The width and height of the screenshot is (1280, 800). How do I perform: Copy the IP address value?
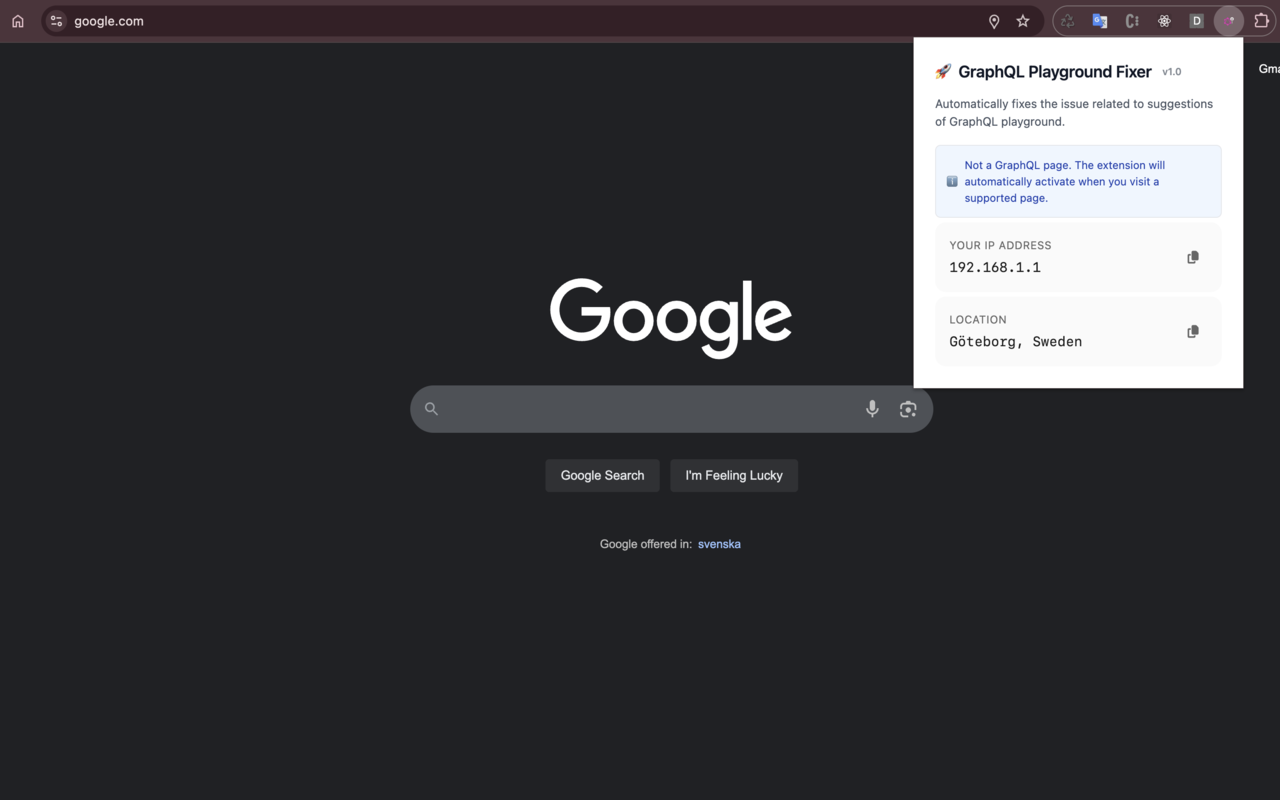coord(1193,257)
